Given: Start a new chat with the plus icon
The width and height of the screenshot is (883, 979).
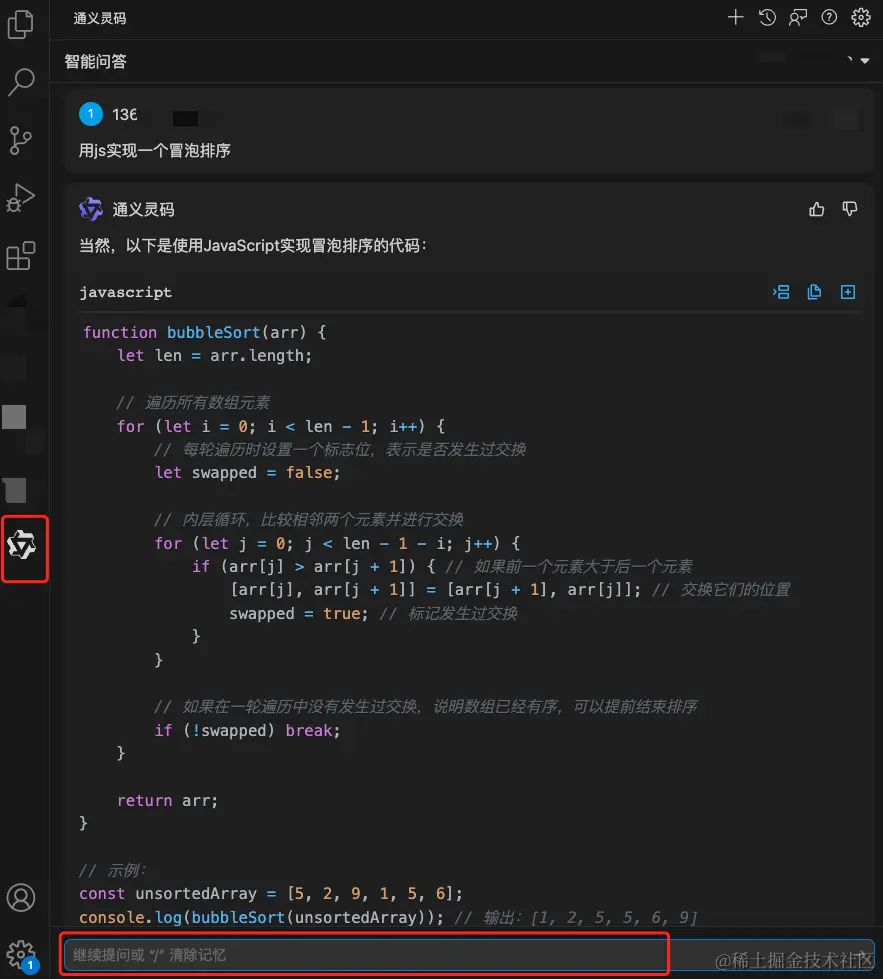Looking at the screenshot, I should 736,17.
